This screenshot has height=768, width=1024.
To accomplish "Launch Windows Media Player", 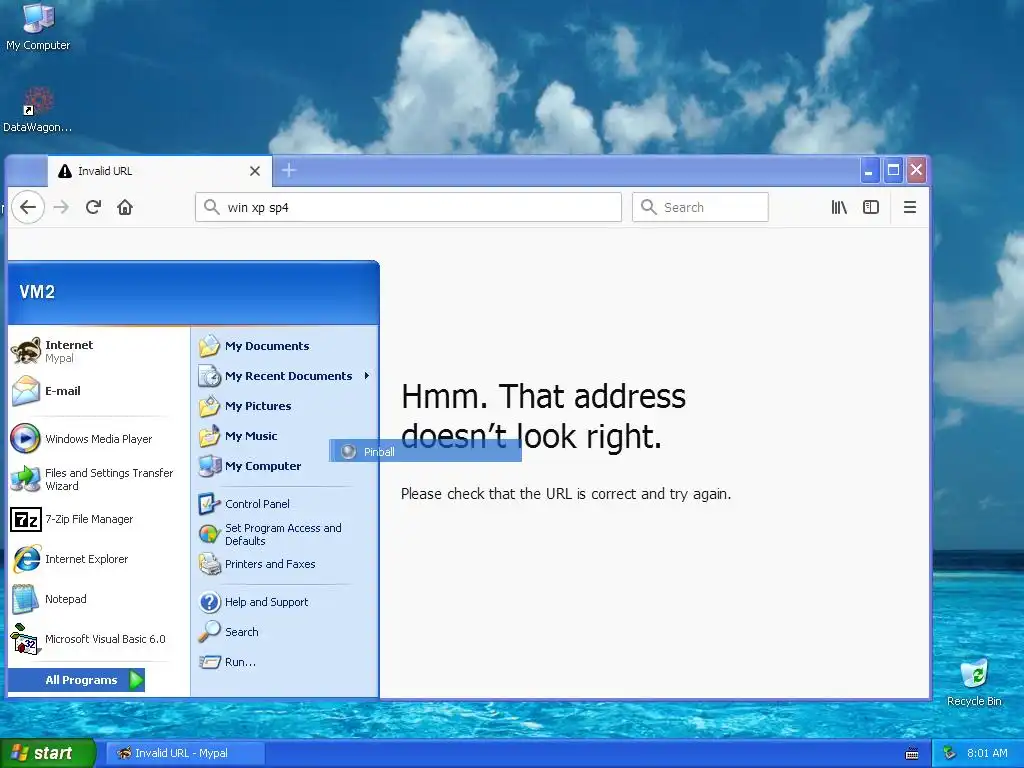I will (98, 439).
